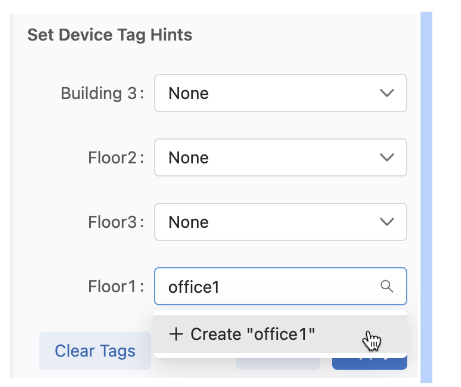The width and height of the screenshot is (461, 387).
Task: Select the Create "office1" option
Action: point(280,334)
